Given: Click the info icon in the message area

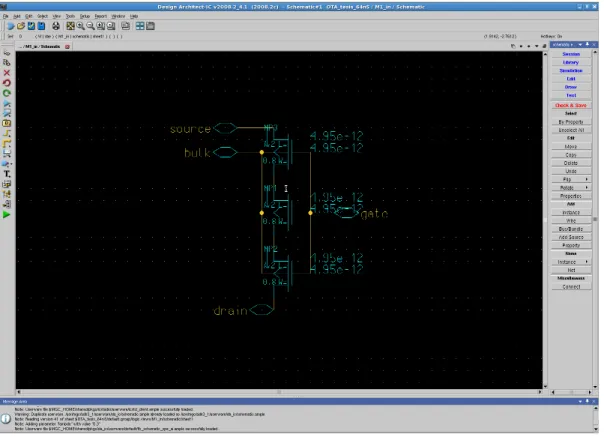Looking at the screenshot, I should [x=6, y=418].
